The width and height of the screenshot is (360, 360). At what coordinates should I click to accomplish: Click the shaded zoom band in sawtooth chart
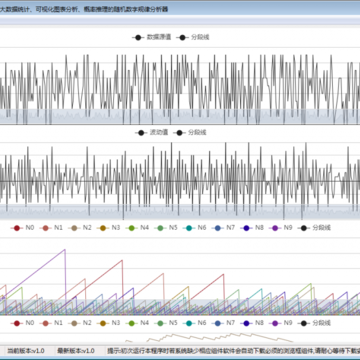coord(180,307)
